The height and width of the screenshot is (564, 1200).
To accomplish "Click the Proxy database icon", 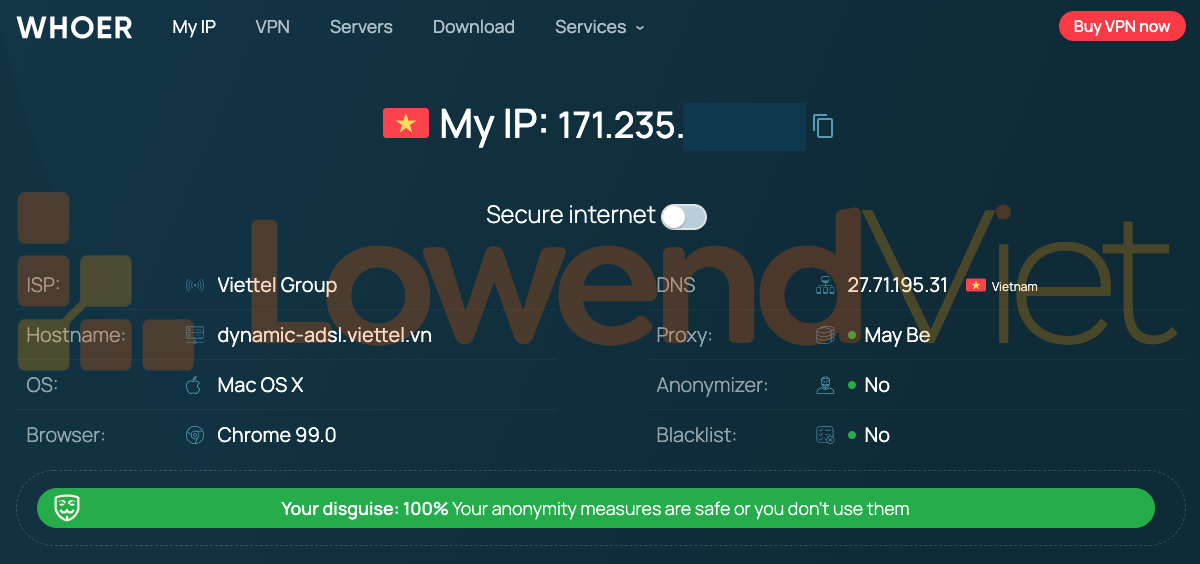I will (825, 335).
